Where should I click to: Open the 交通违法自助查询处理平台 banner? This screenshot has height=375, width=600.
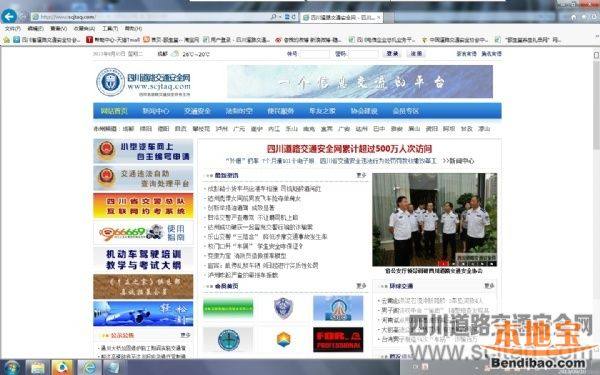143,178
